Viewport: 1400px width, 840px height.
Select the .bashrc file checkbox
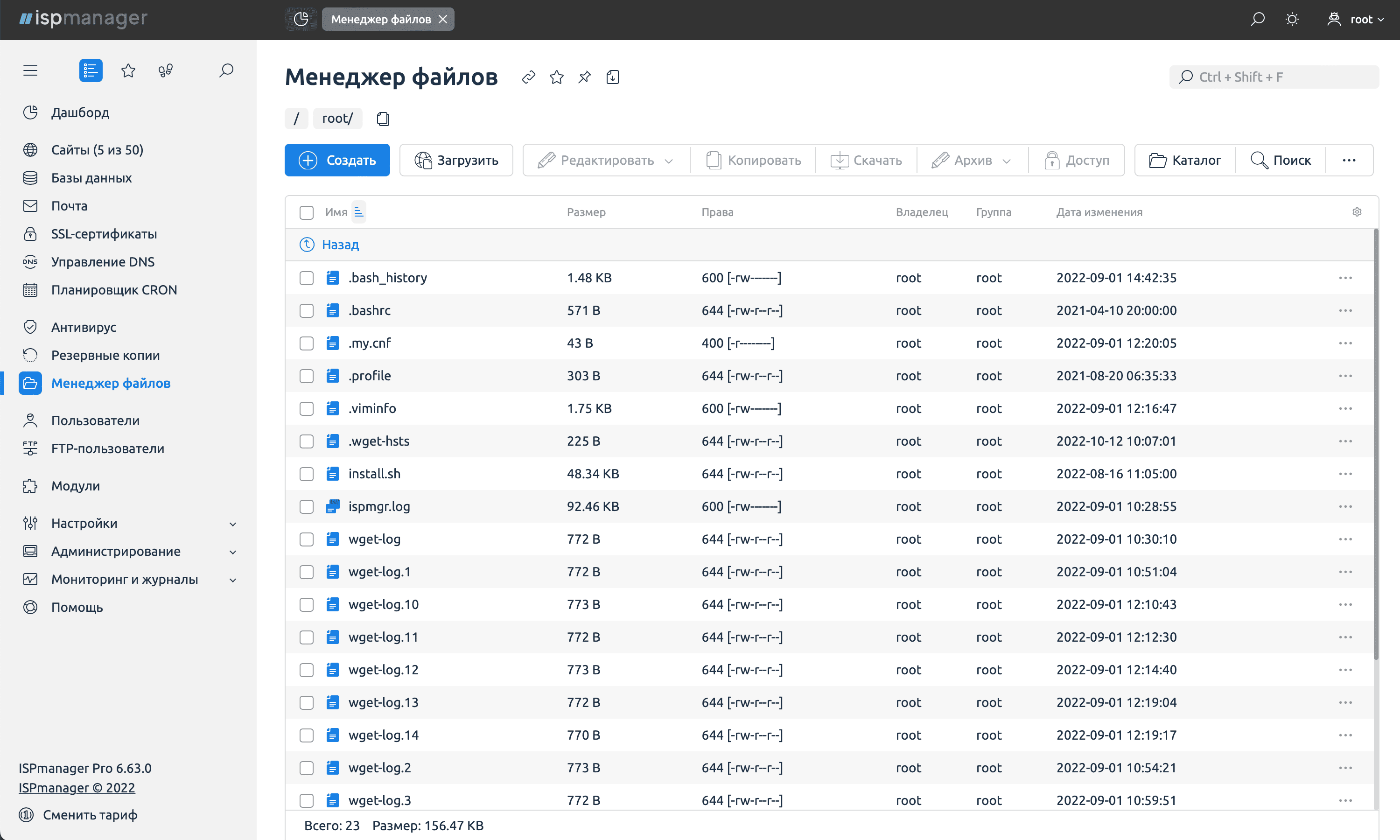(306, 310)
